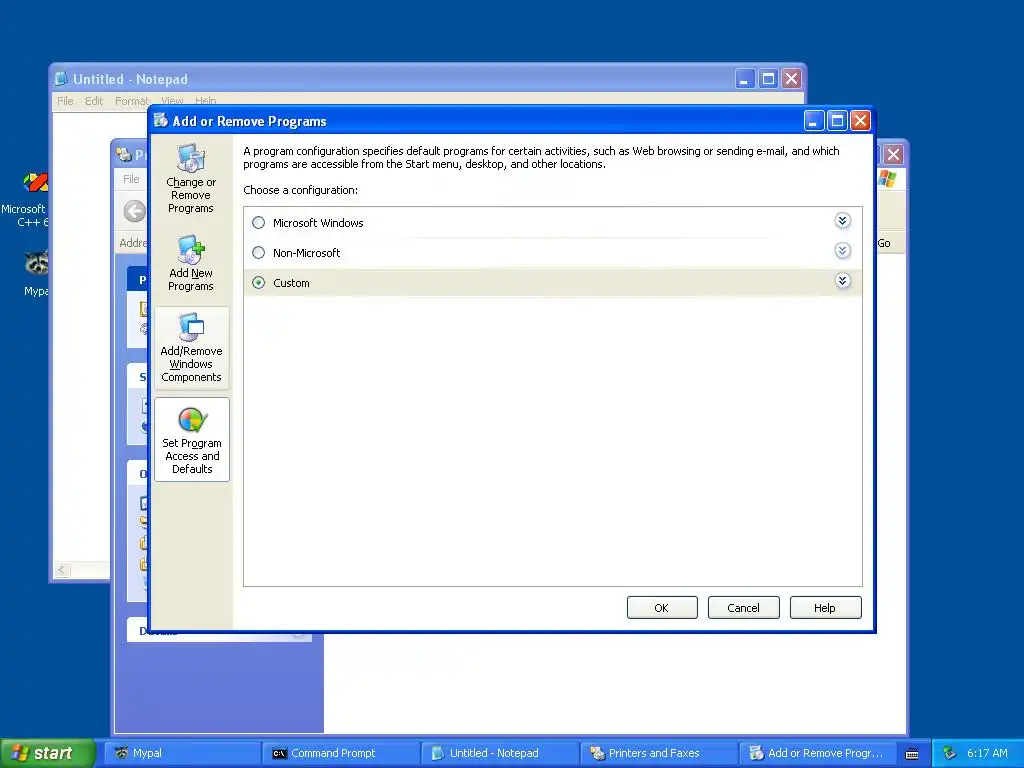The image size is (1024, 768).
Task: Expand the Microsoft Windows configuration details
Action: point(842,221)
